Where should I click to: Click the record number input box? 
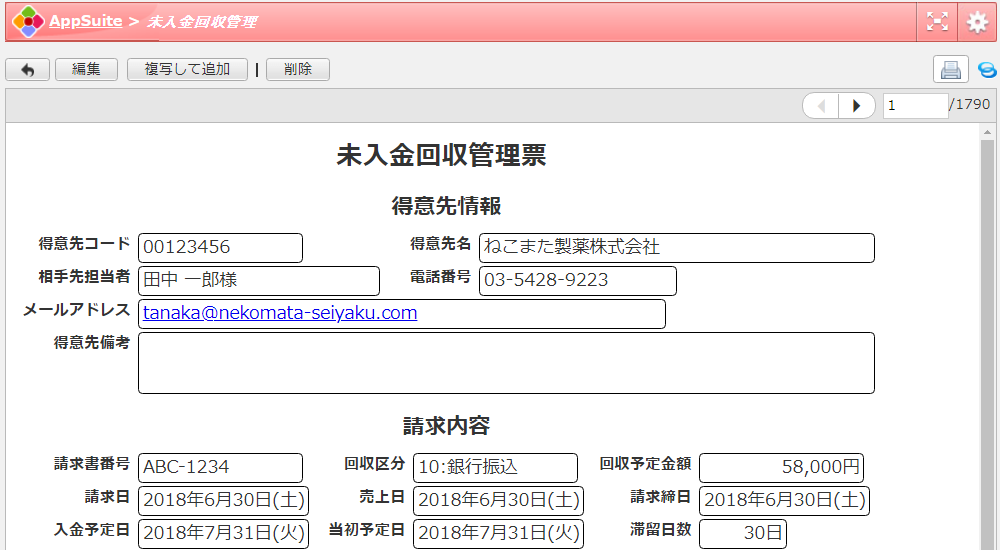tap(914, 105)
